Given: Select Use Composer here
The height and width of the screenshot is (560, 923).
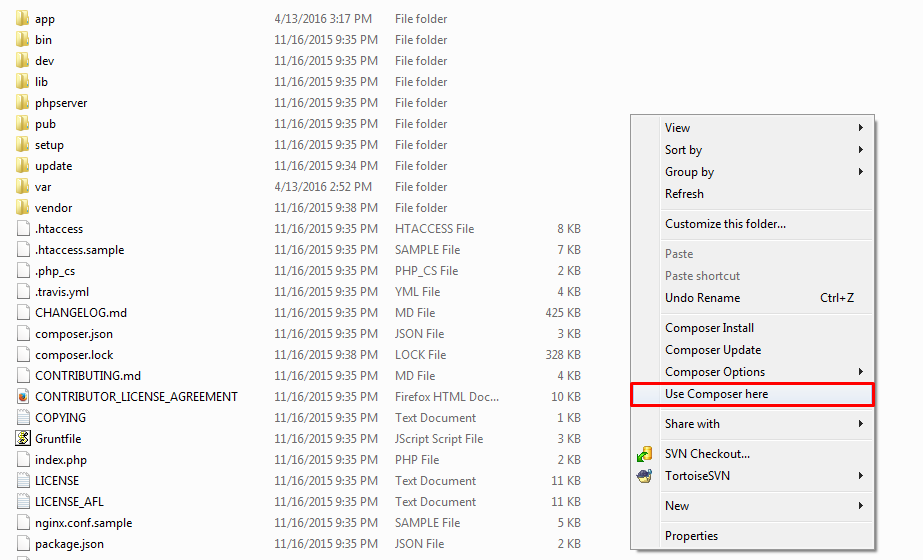Looking at the screenshot, I should click(717, 394).
